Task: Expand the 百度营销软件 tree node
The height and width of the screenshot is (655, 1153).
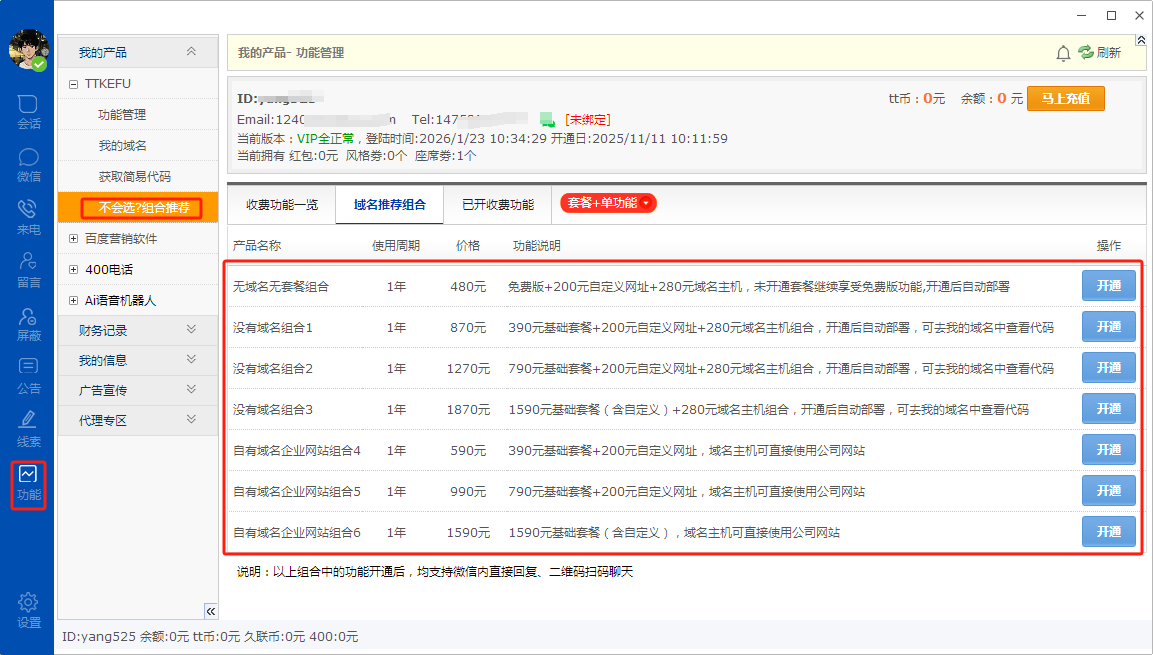Action: pos(73,239)
